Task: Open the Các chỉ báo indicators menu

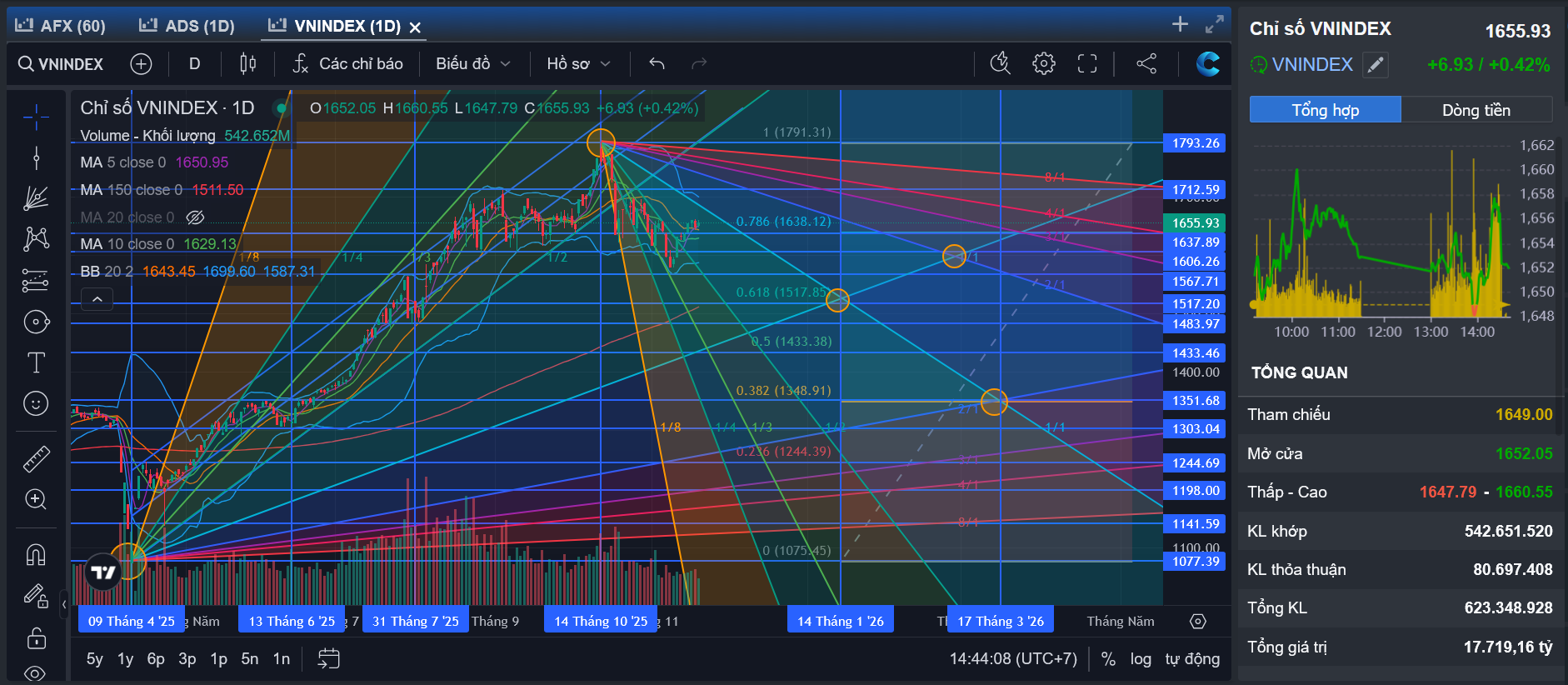Action: pyautogui.click(x=347, y=64)
